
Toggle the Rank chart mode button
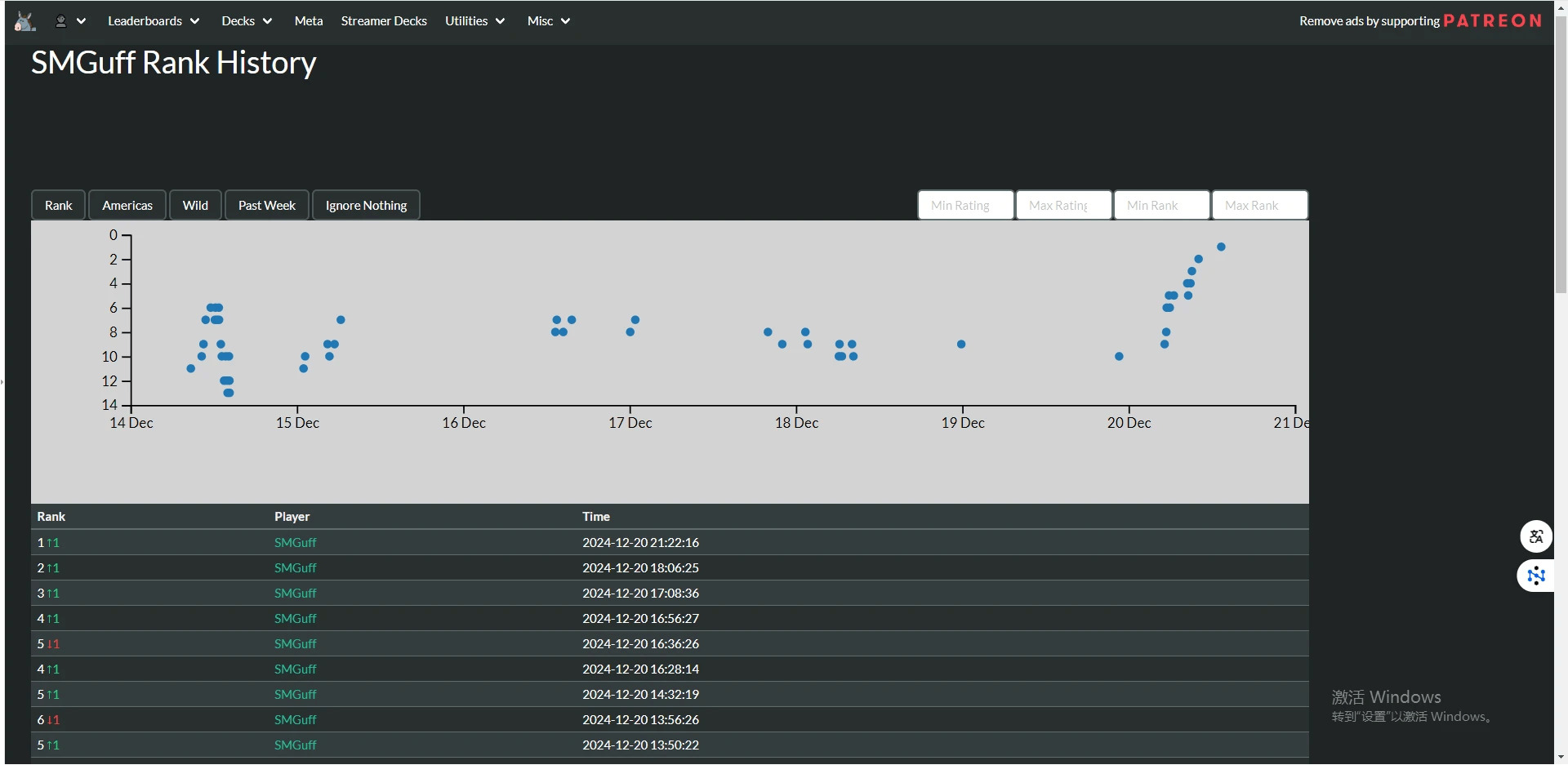pos(59,206)
